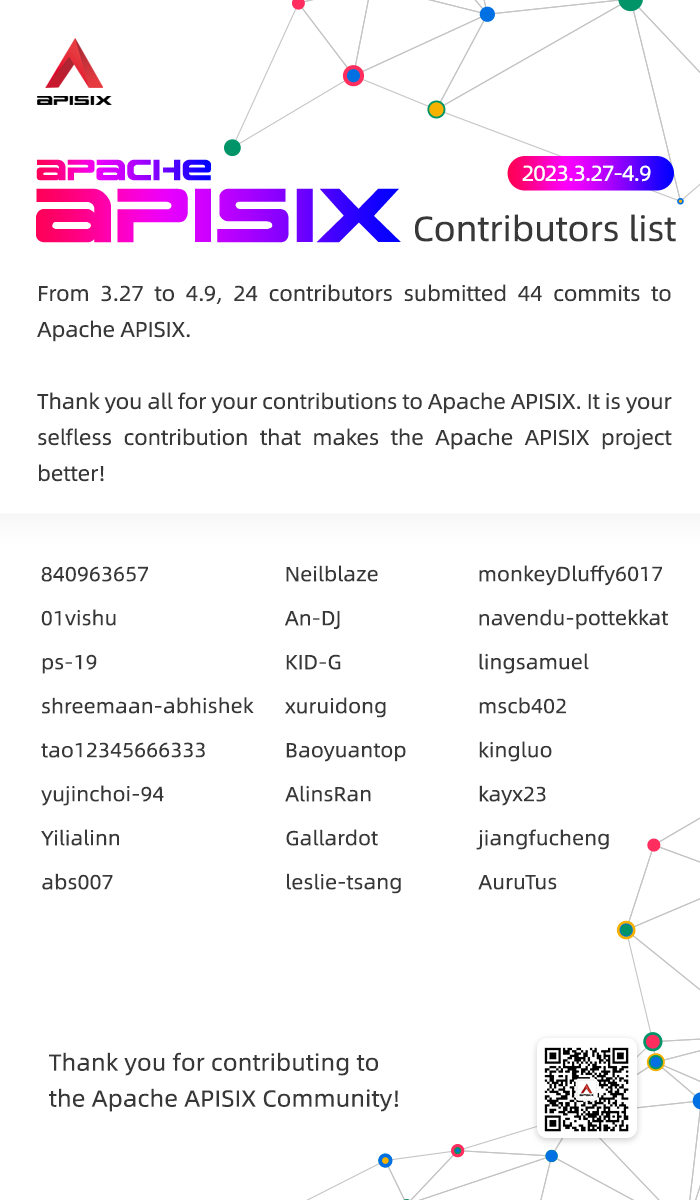The width and height of the screenshot is (700, 1200).
Task: Click the Contributors list heading
Action: click(x=545, y=229)
